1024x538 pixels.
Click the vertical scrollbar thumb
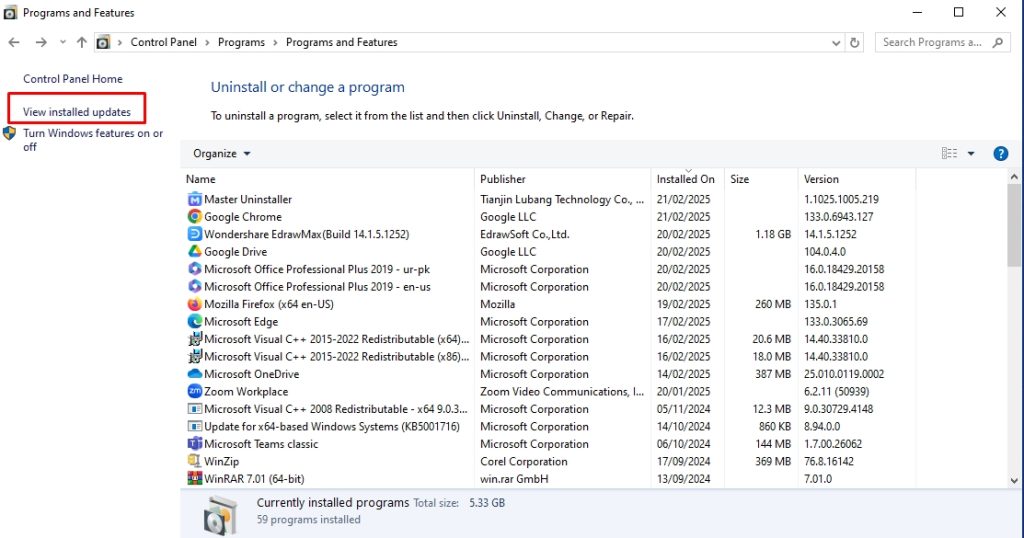coord(1014,225)
